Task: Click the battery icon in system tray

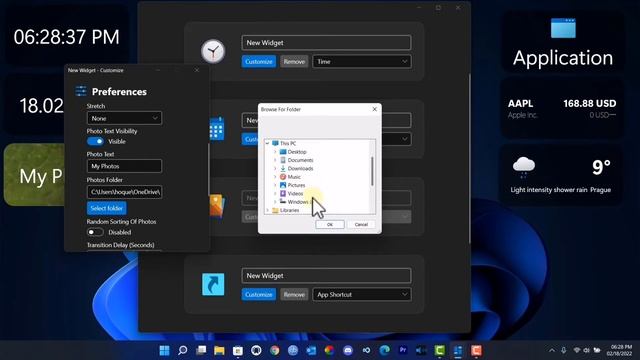Action: [597, 350]
